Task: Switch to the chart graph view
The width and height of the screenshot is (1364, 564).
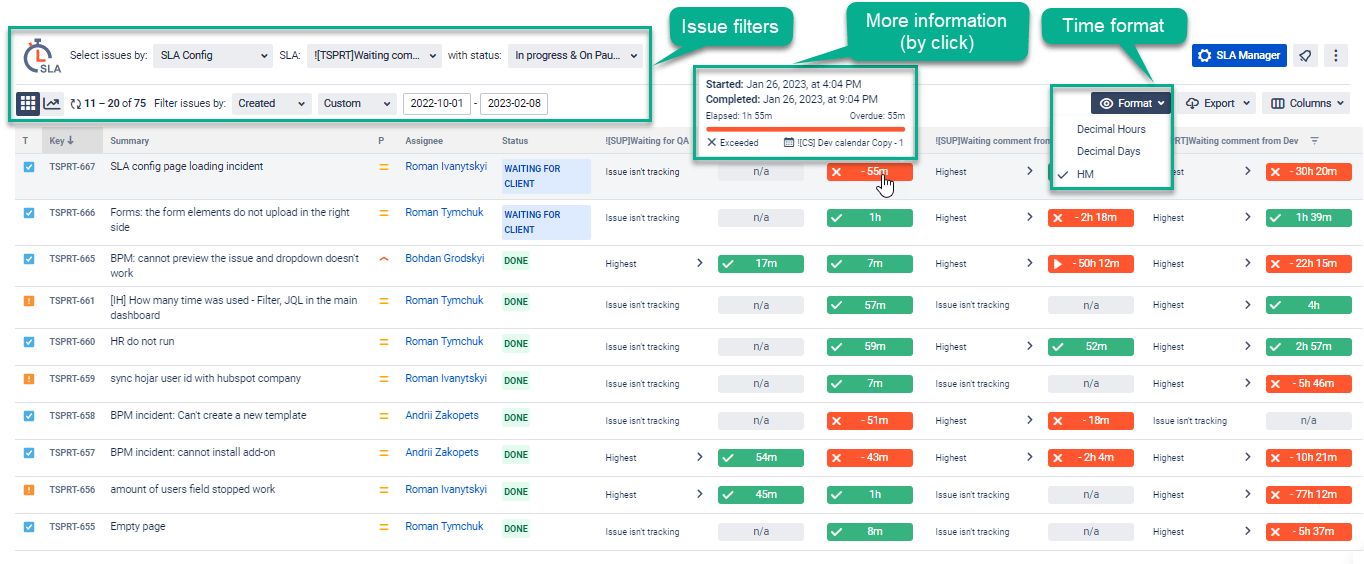Action: [52, 103]
